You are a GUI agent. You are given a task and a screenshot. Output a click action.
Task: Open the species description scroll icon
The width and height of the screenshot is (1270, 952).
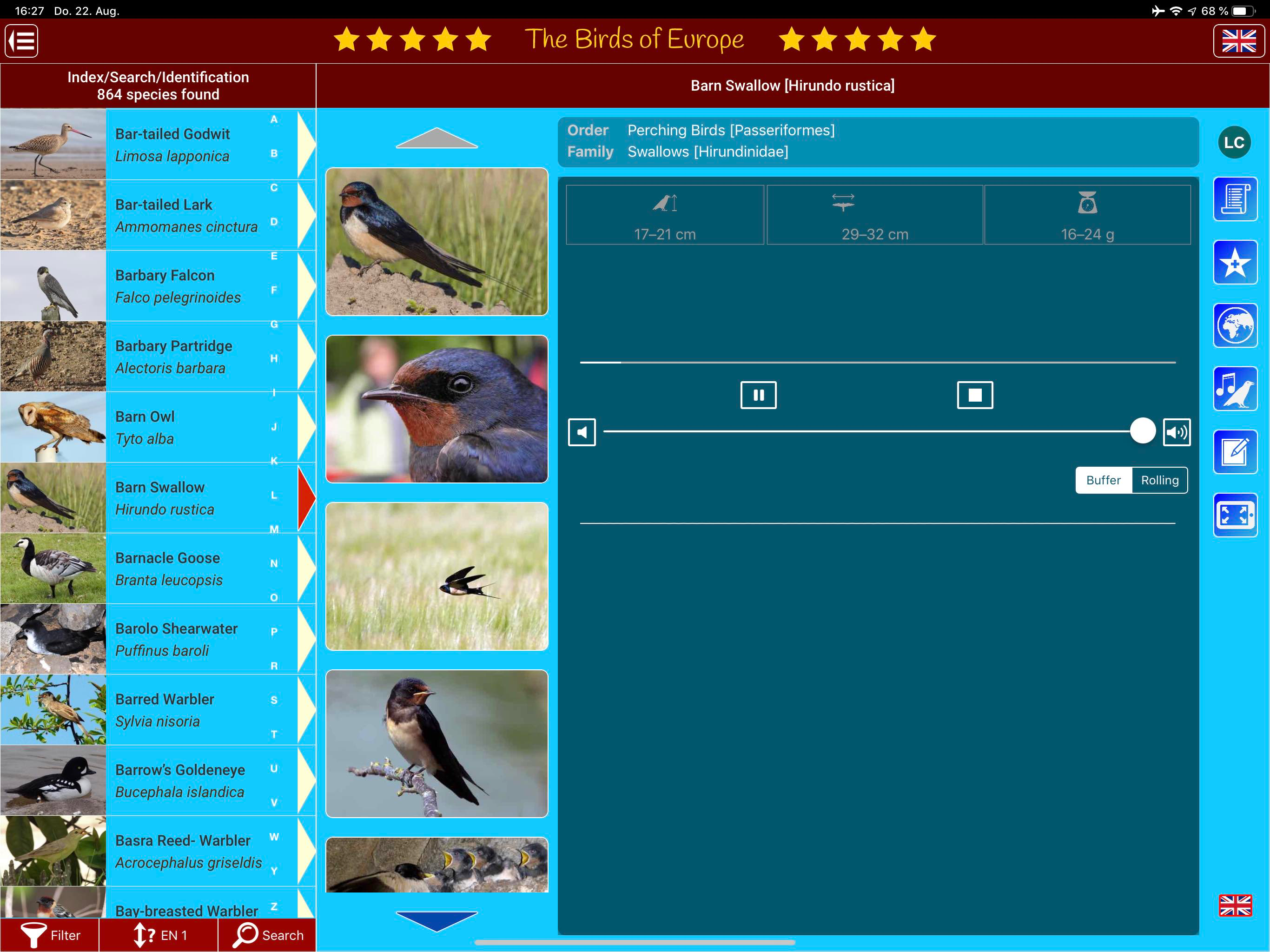pos(1235,199)
